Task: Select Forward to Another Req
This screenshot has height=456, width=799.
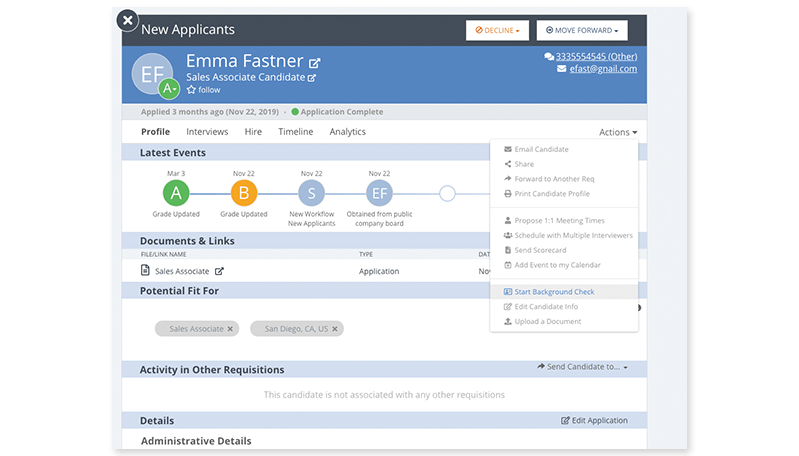Action: [x=564, y=179]
